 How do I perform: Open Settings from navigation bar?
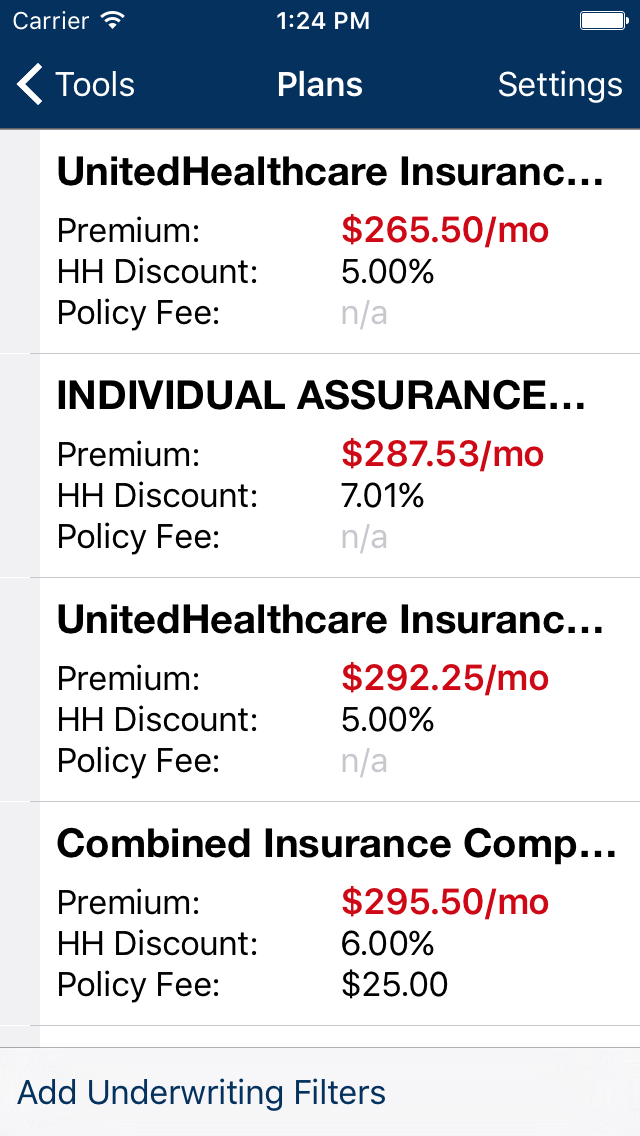coord(560,85)
